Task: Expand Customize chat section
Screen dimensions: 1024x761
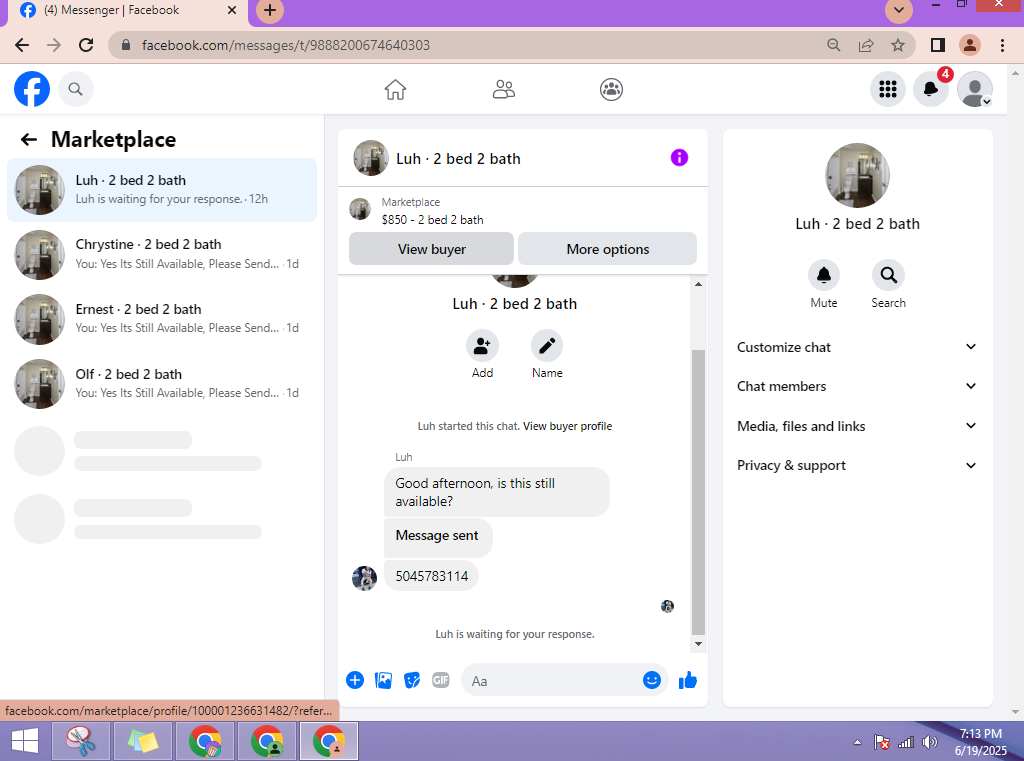Action: (857, 347)
